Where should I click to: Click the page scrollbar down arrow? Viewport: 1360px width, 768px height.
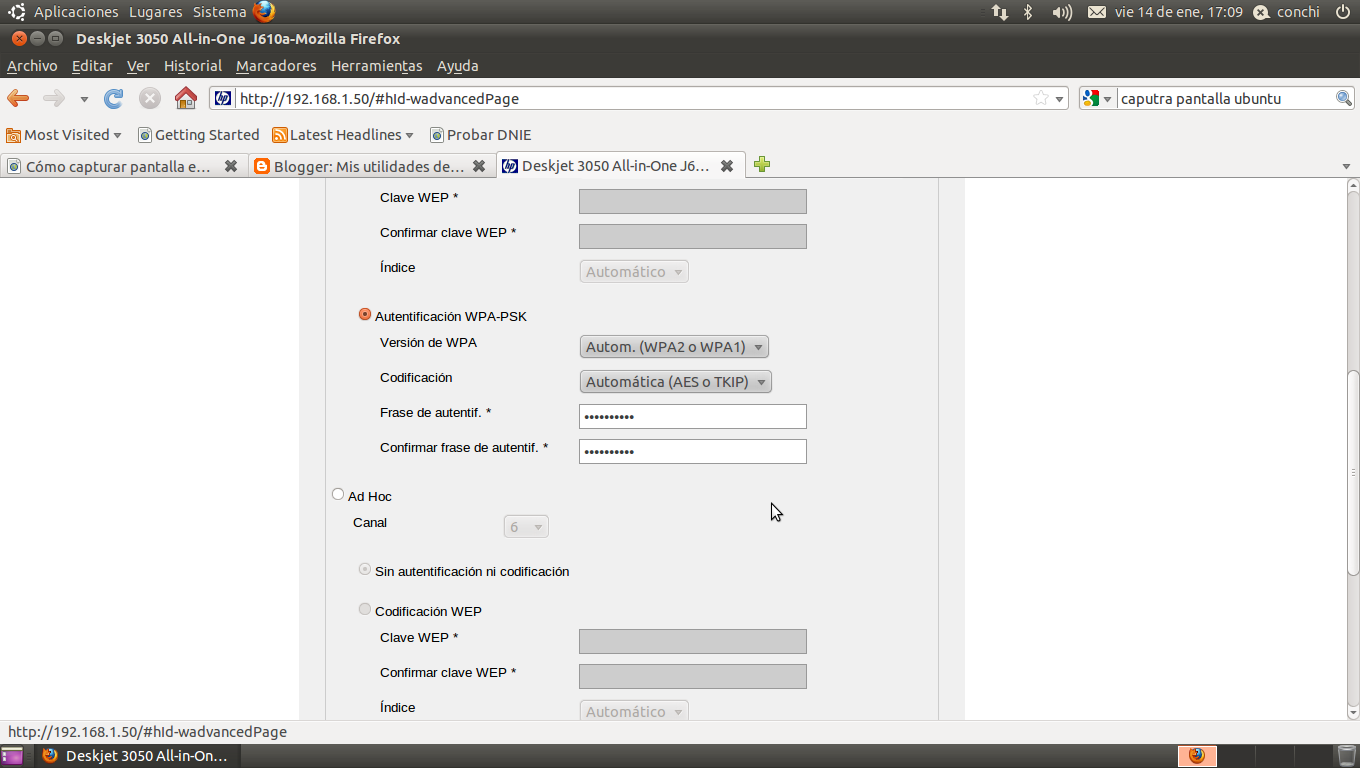pyautogui.click(x=1353, y=712)
